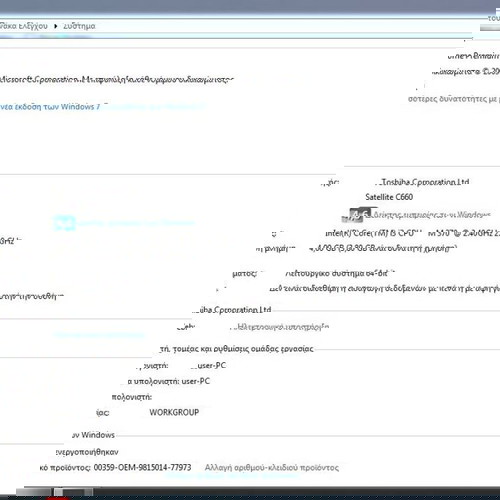500x500 pixels.
Task: Go to Πίνακα Ελέγχου in the breadcrumb
Action: 24,26
